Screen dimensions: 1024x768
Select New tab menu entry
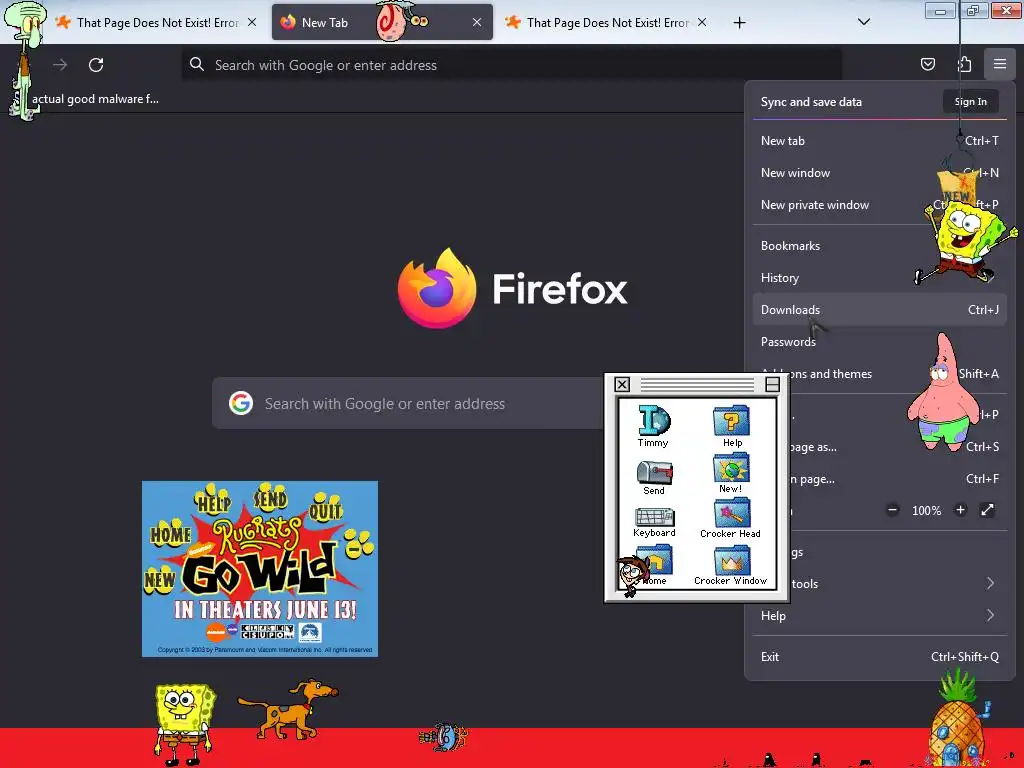point(879,140)
